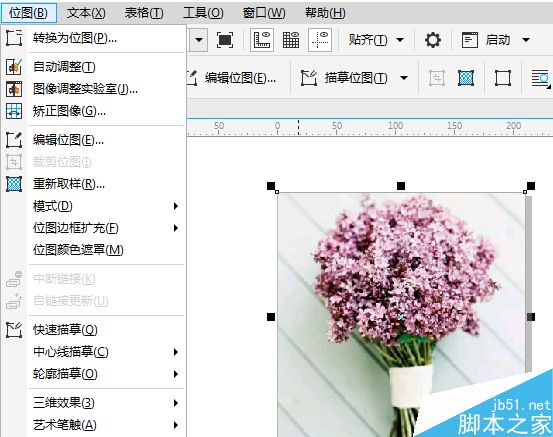The height and width of the screenshot is (437, 553).
Task: Open the 文本(X) menu
Action: pyautogui.click(x=86, y=13)
